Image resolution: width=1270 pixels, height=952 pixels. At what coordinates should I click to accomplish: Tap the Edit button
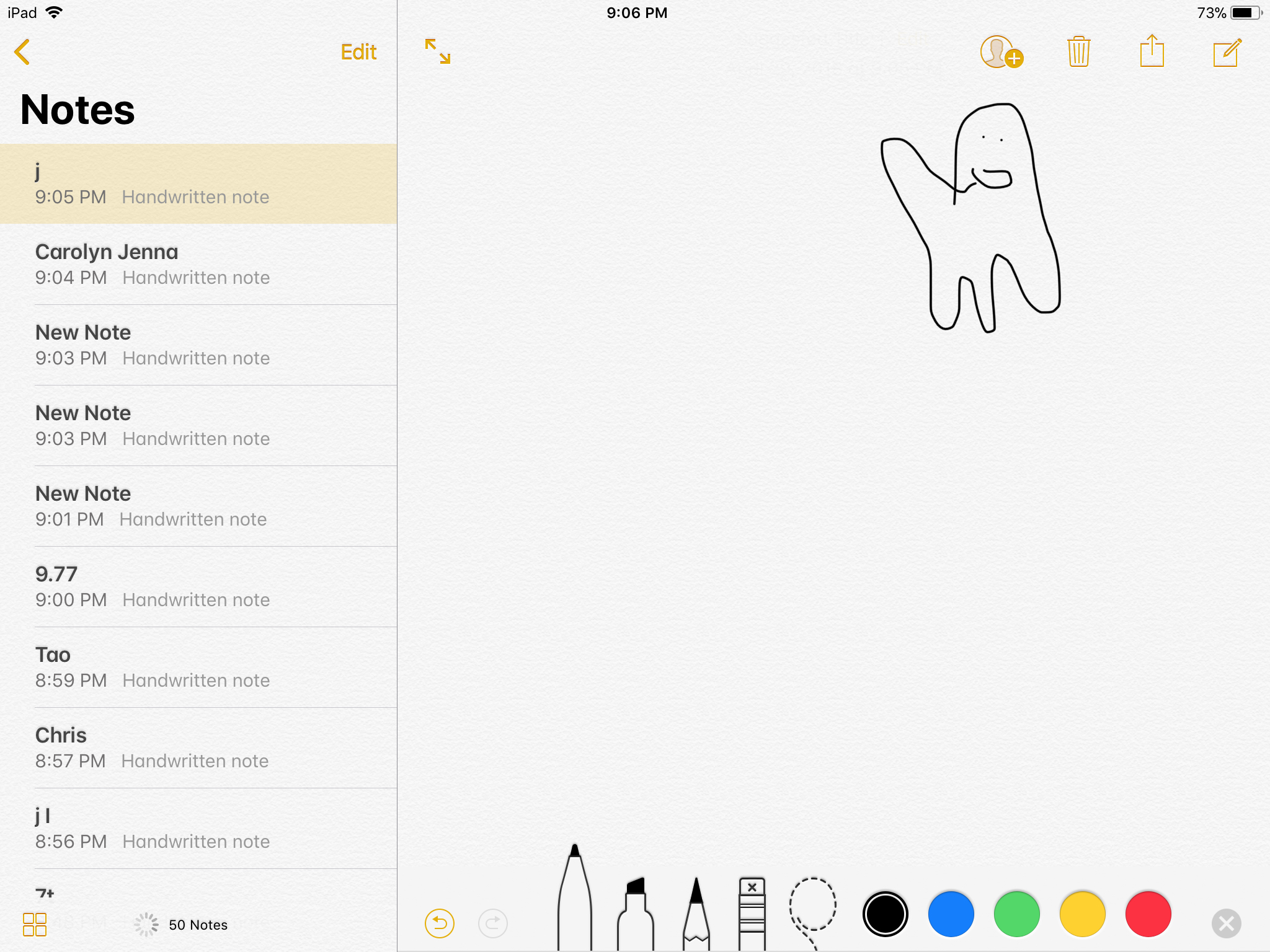click(x=358, y=52)
